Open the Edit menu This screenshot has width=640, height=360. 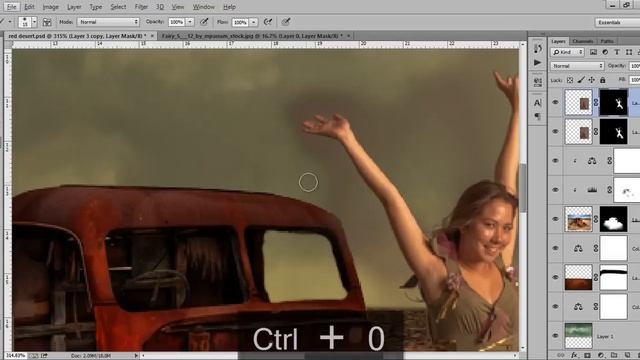29,7
